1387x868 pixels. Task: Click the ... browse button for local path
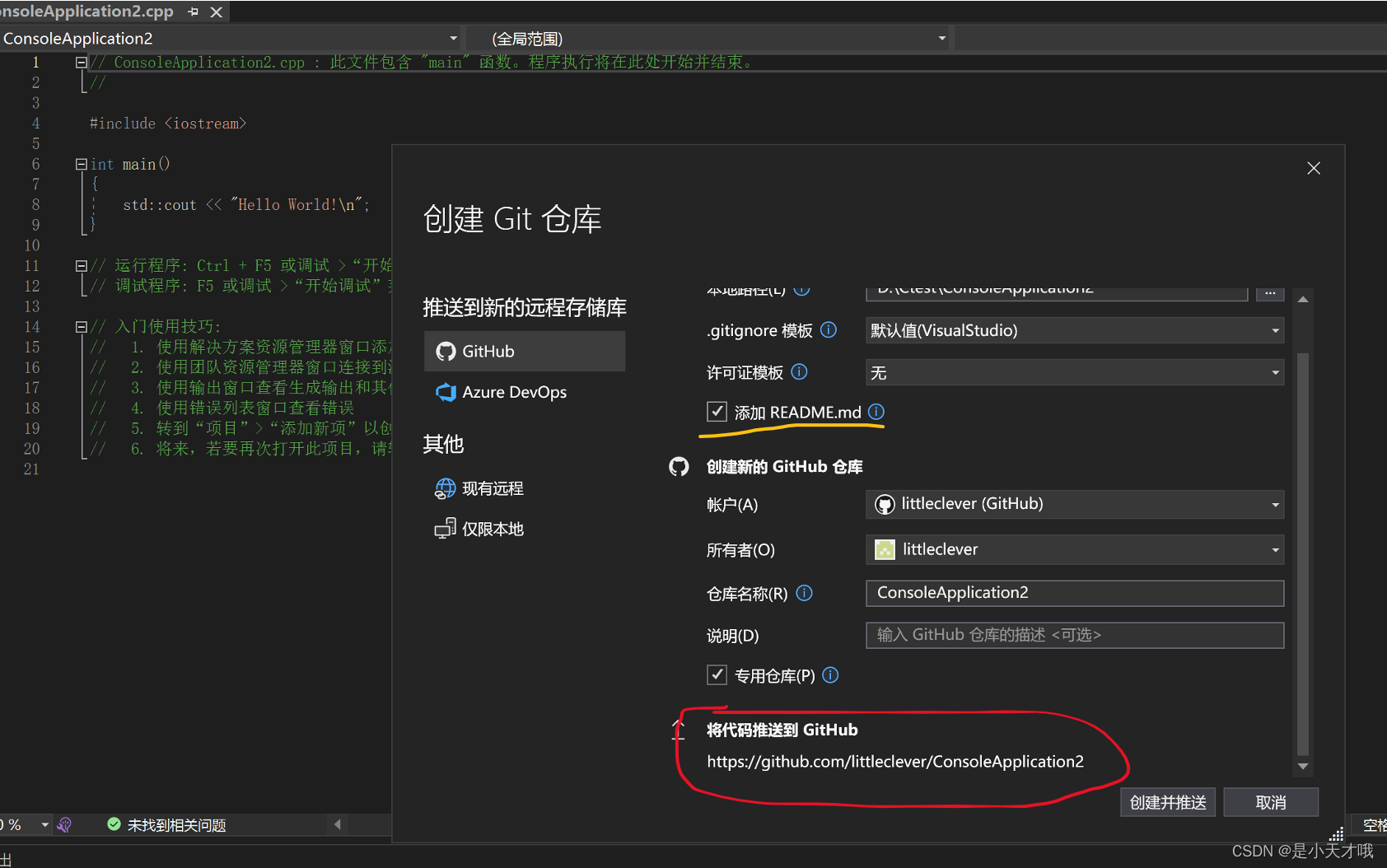click(x=1270, y=292)
